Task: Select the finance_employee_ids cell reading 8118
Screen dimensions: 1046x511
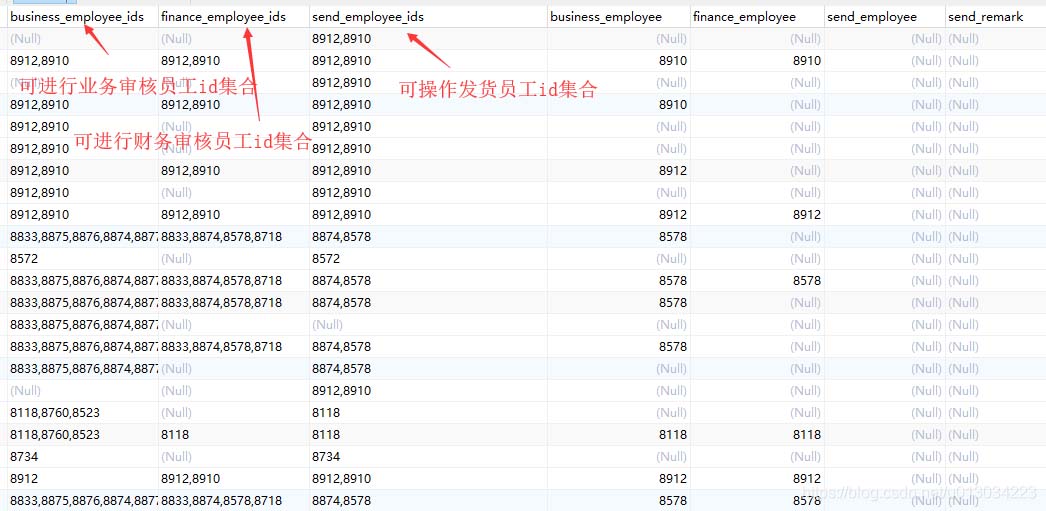Action: tap(234, 435)
